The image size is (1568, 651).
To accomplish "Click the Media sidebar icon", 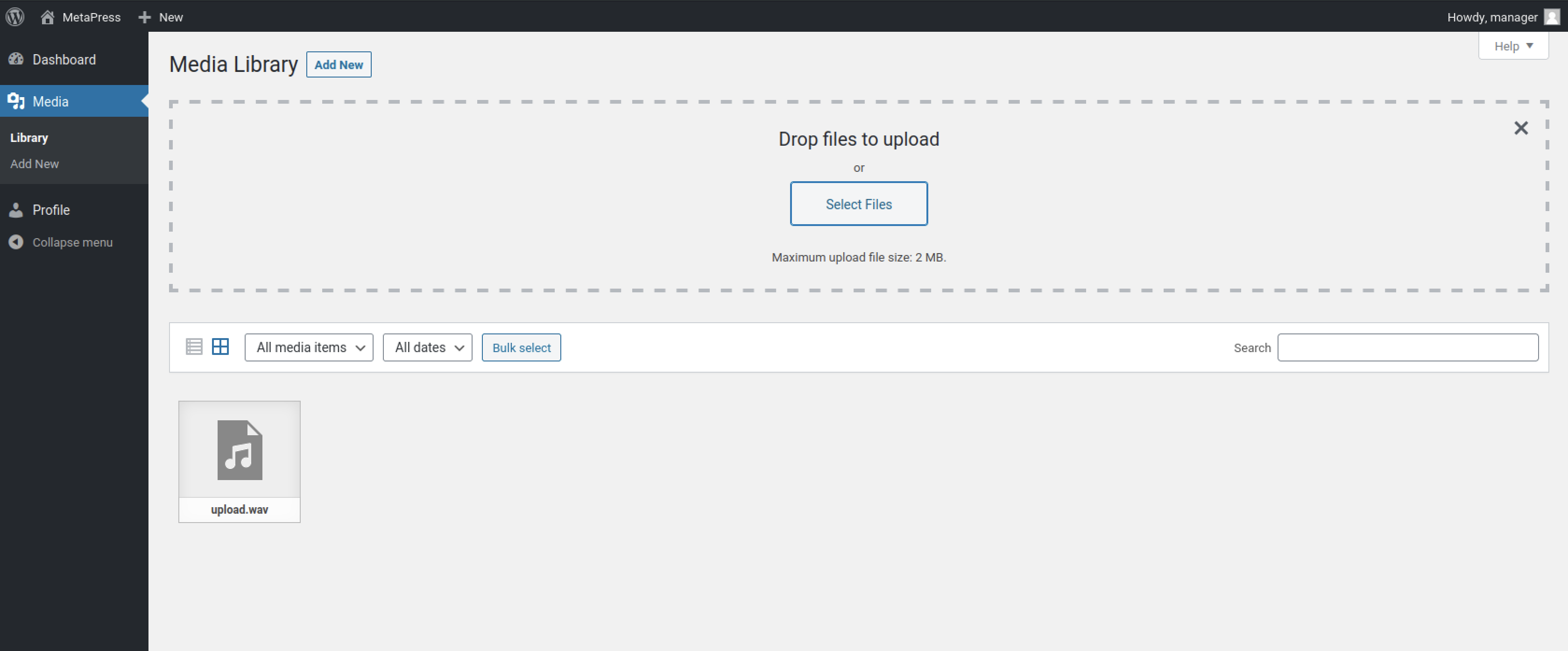I will (16, 101).
